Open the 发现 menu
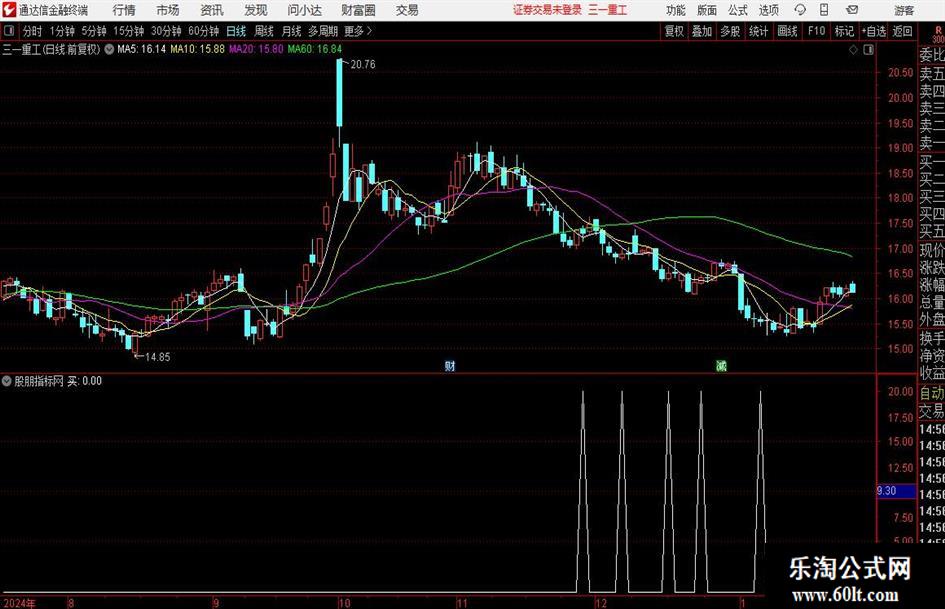The image size is (945, 609). point(256,10)
